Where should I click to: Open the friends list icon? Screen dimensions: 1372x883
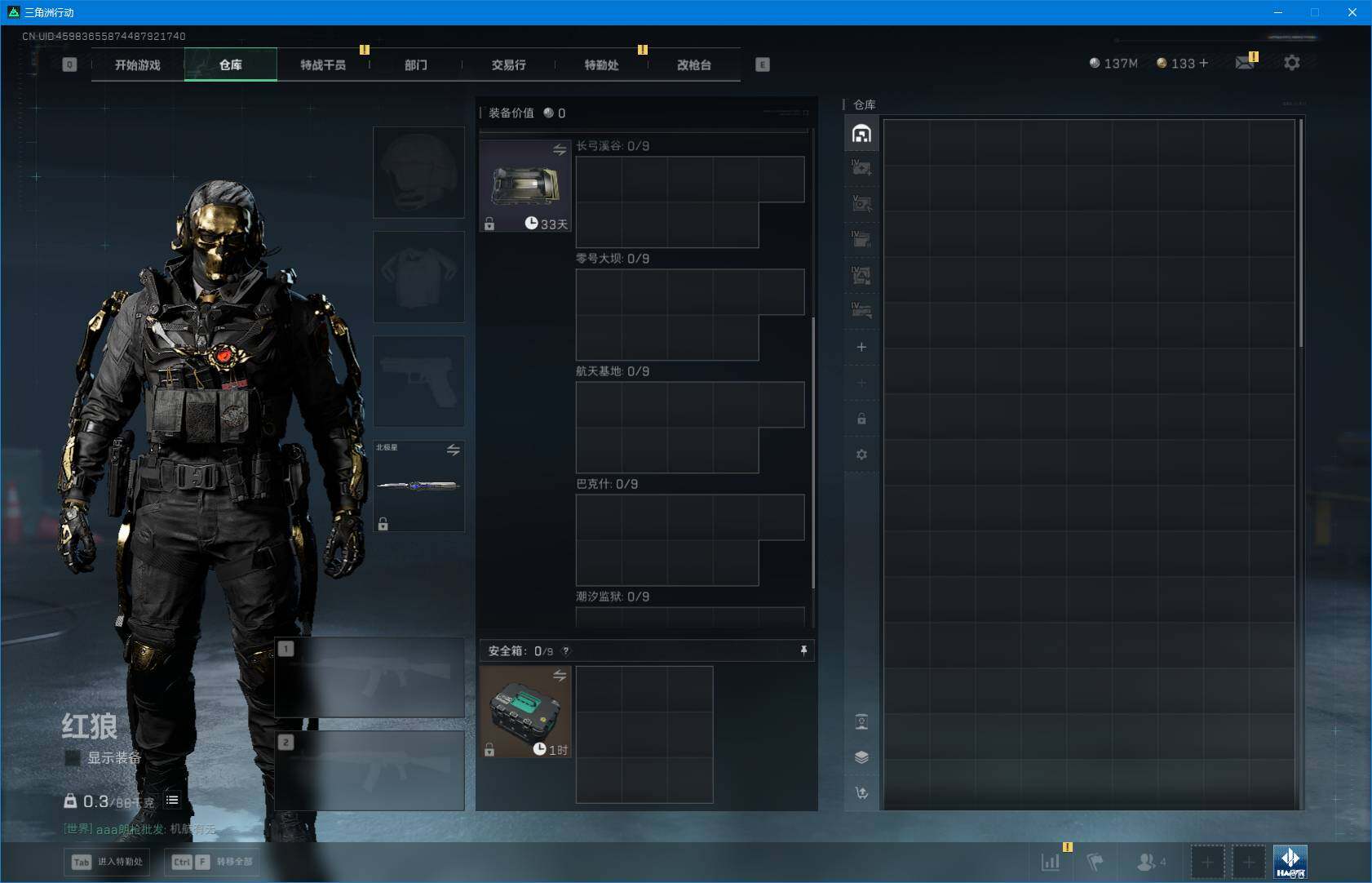click(1148, 862)
